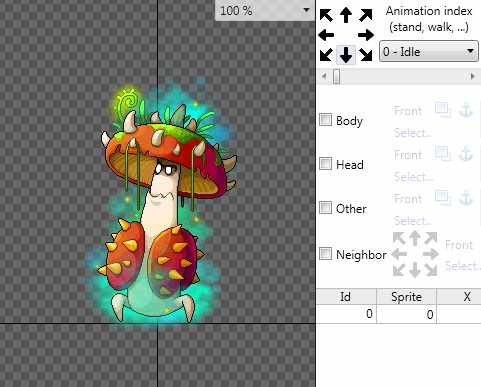Select the down-right direction arrow
This screenshot has width=481, height=387.
point(366,54)
